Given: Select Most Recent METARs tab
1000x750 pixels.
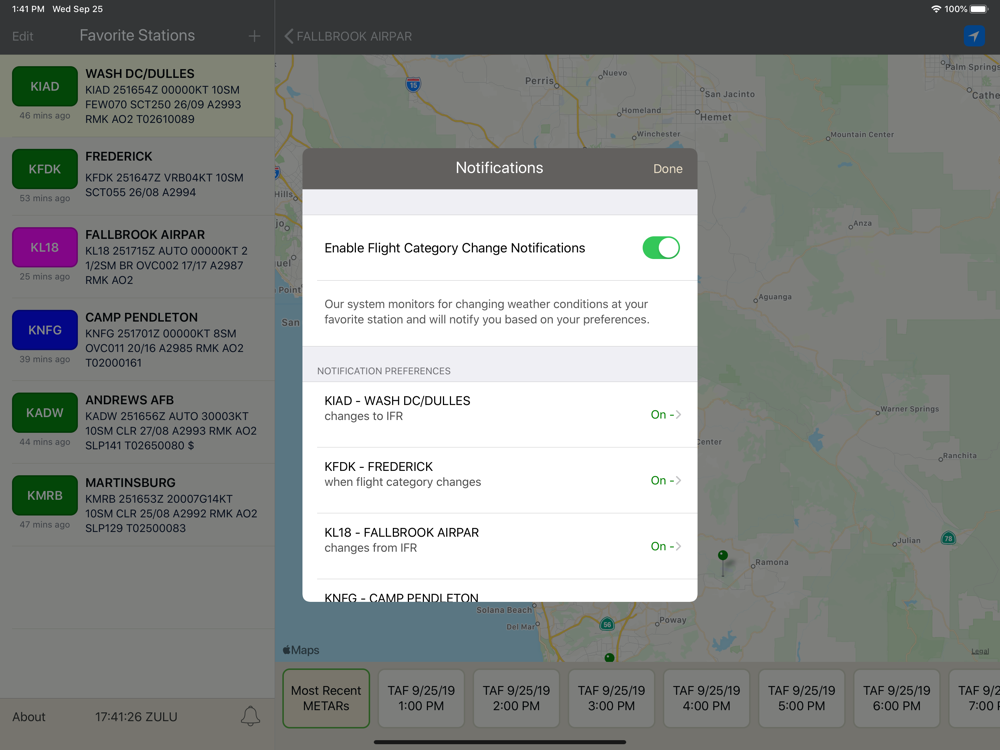Looking at the screenshot, I should click(x=326, y=698).
